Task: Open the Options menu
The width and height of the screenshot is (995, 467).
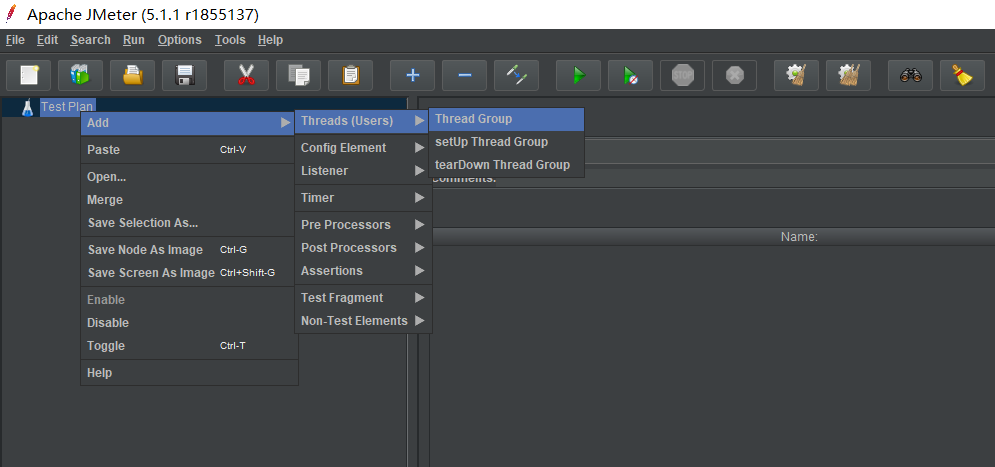Action: point(180,40)
